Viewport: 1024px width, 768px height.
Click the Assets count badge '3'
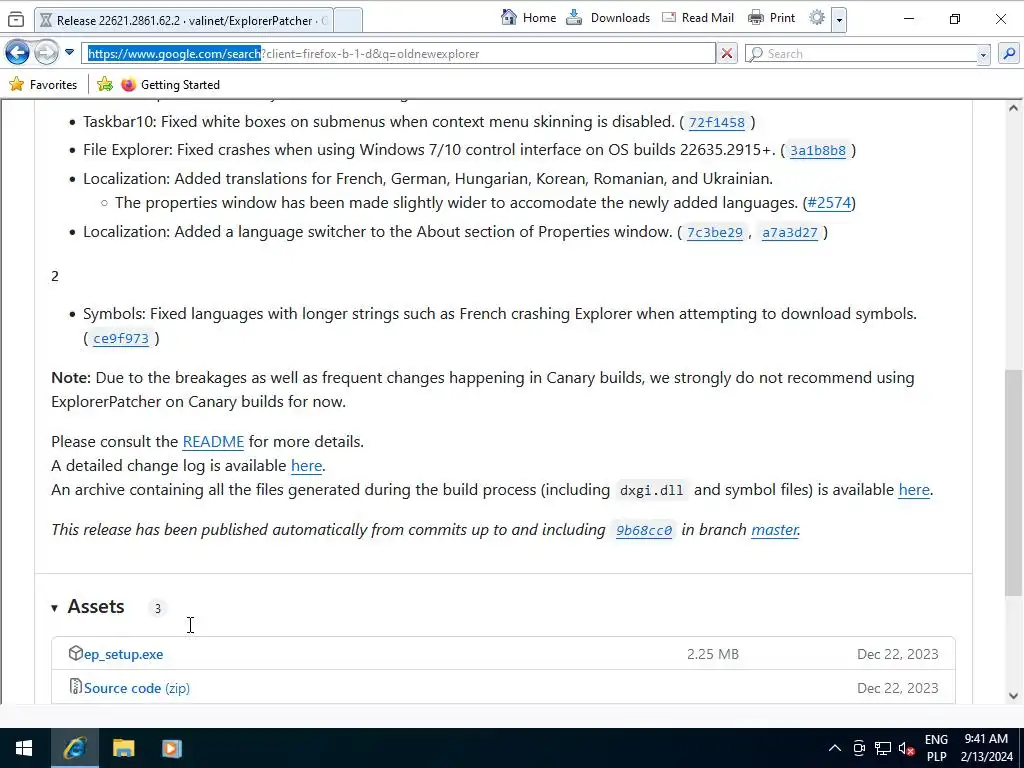tap(157, 609)
